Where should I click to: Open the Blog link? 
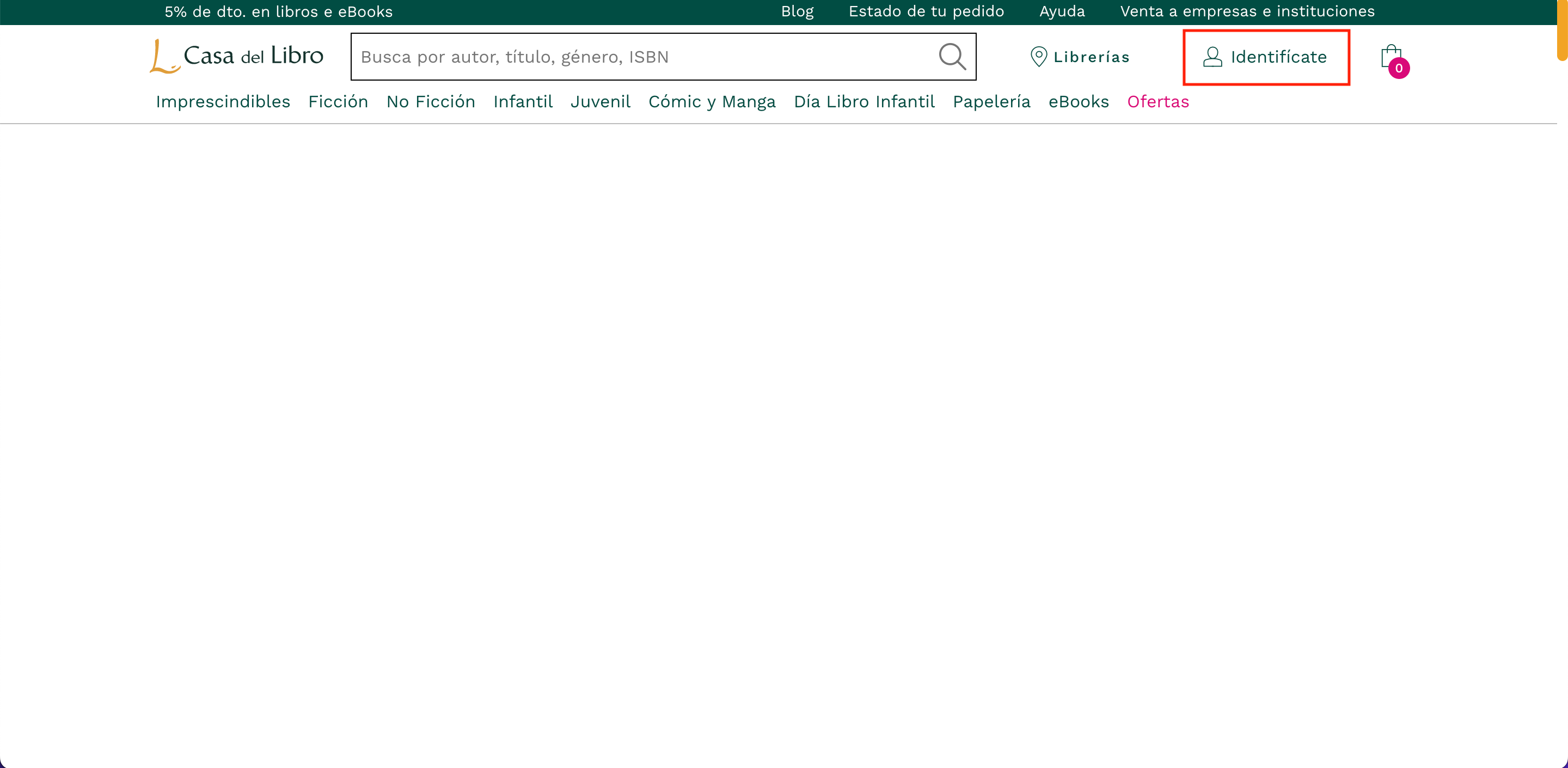798,11
